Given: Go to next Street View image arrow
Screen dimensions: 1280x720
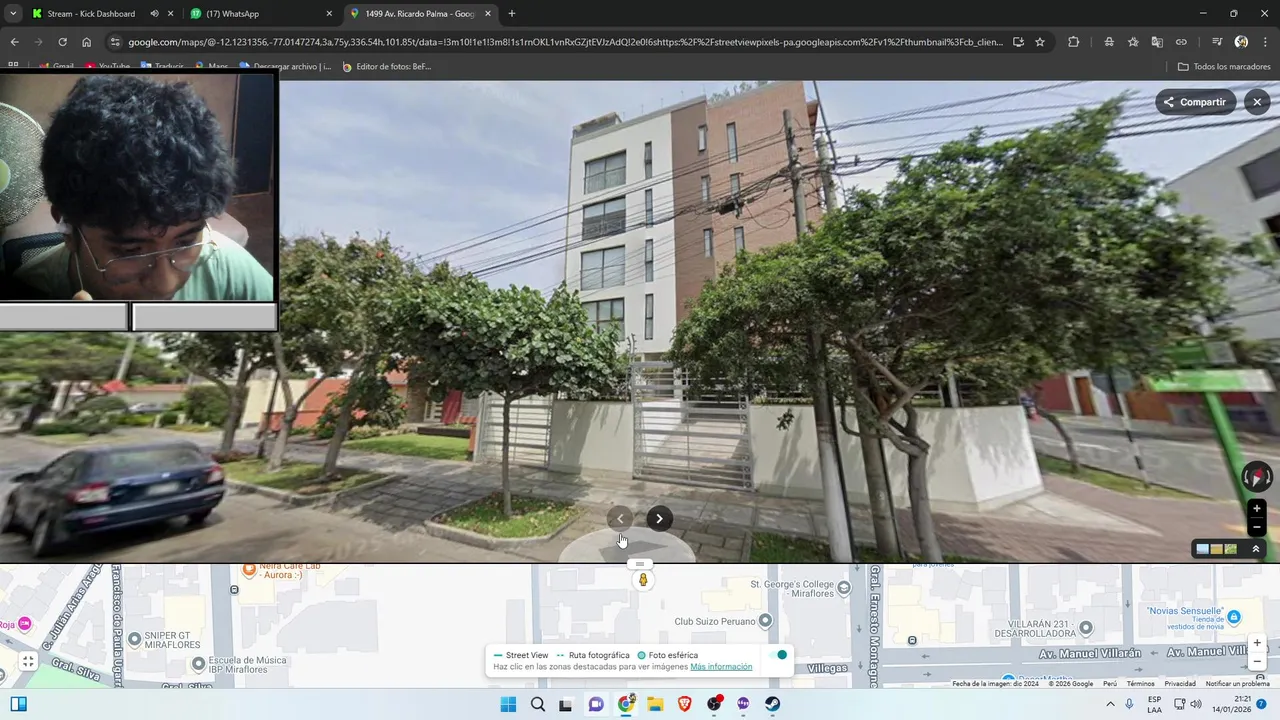Looking at the screenshot, I should point(659,518).
